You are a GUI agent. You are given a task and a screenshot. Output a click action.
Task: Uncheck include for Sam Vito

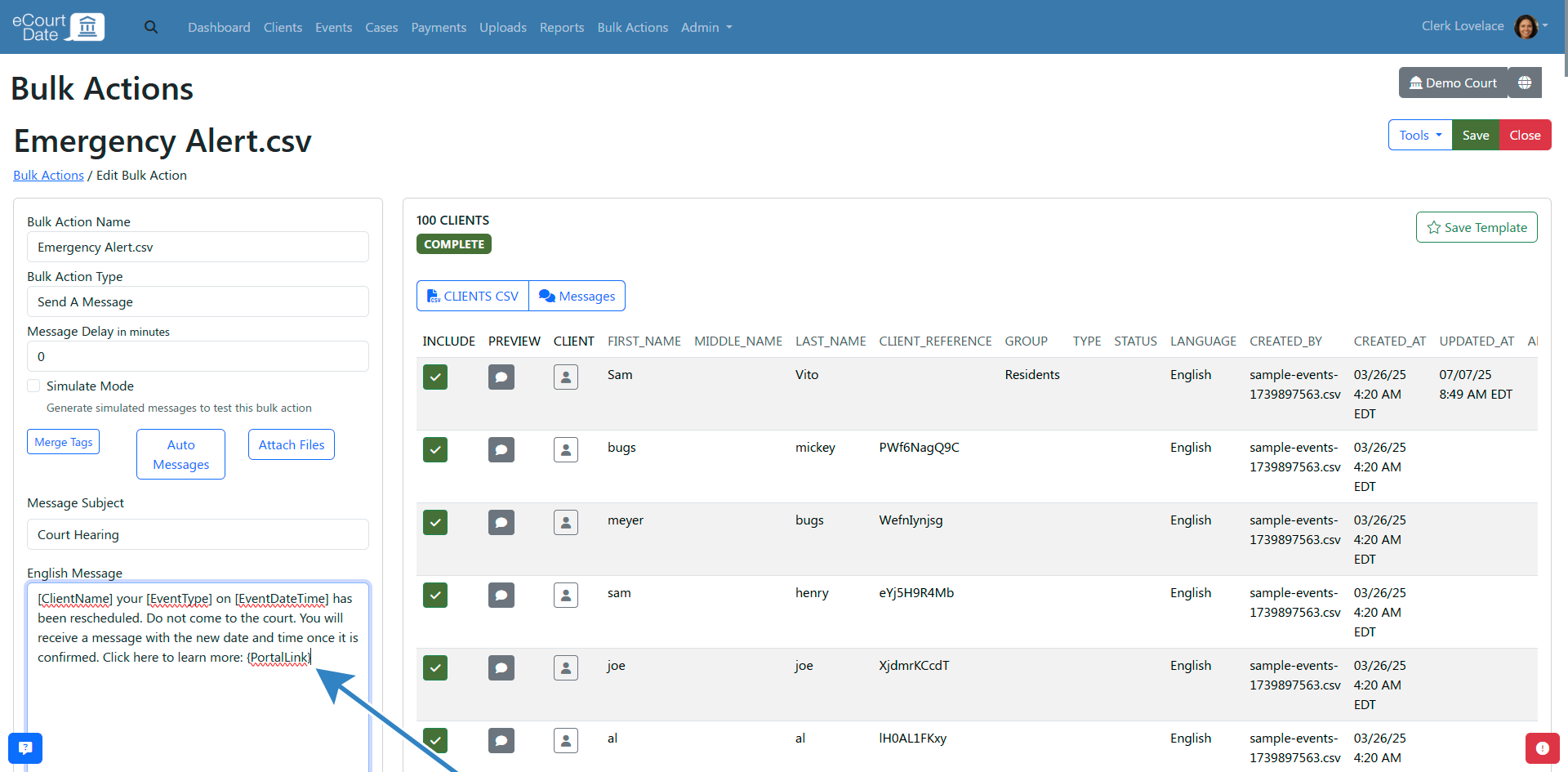[x=435, y=377]
